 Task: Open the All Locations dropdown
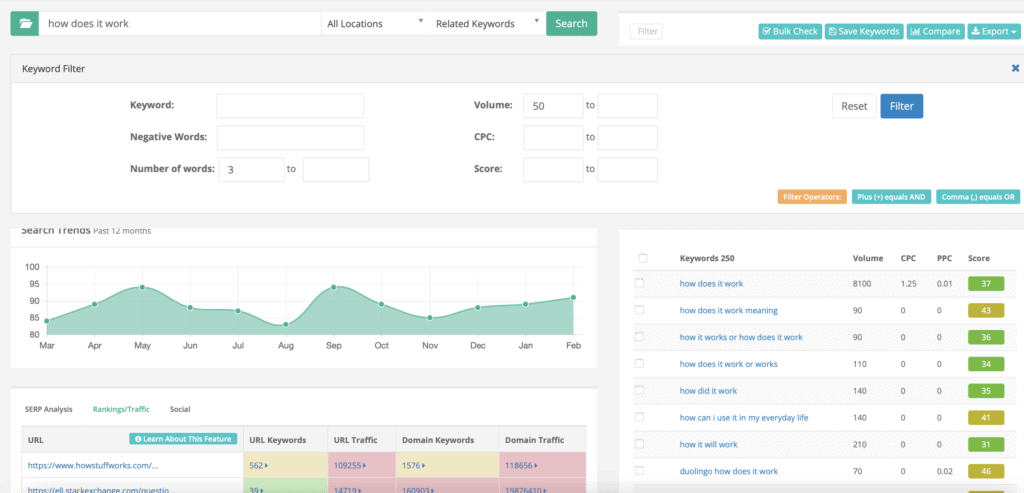point(376,24)
